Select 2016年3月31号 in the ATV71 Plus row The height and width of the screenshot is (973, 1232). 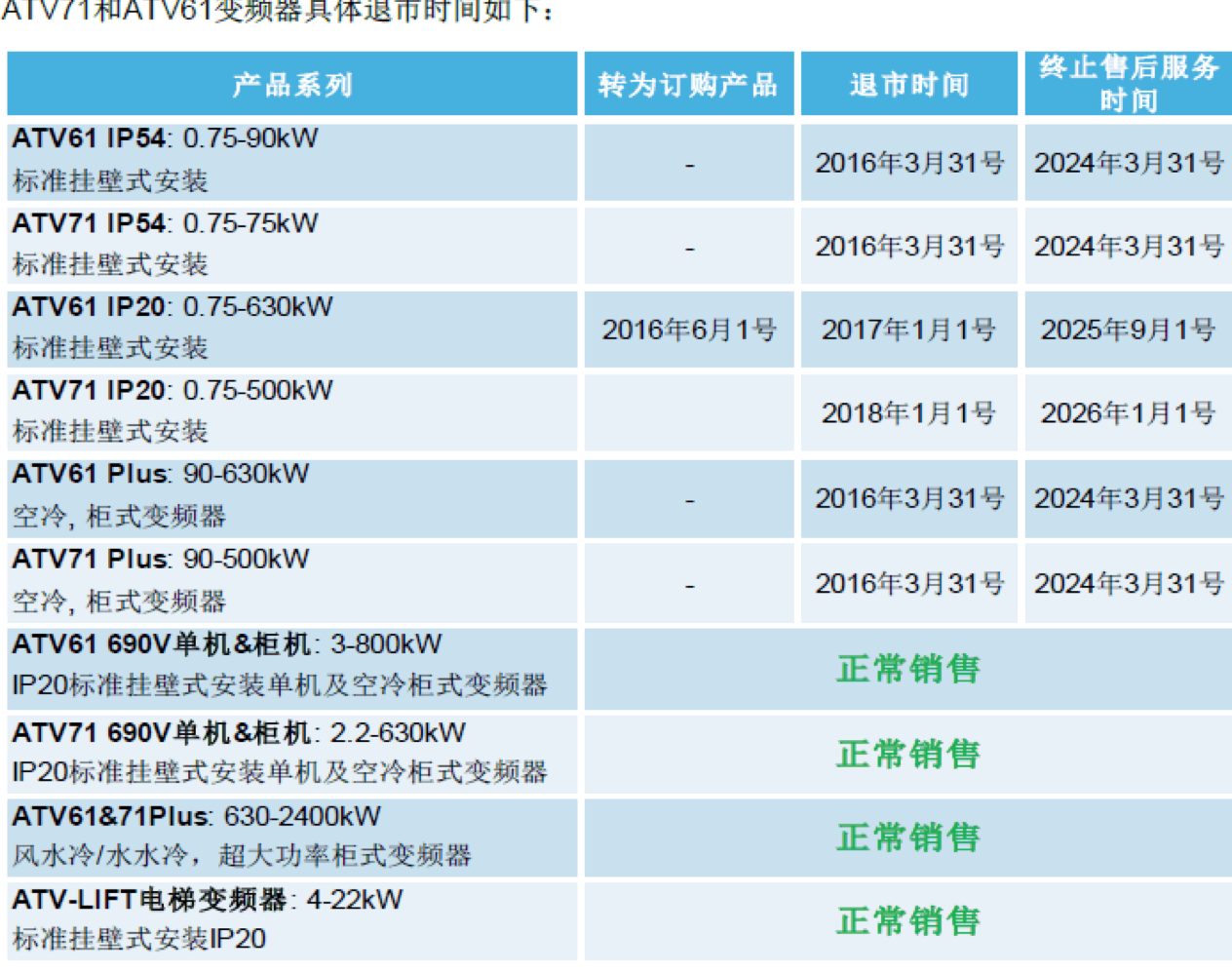(909, 584)
